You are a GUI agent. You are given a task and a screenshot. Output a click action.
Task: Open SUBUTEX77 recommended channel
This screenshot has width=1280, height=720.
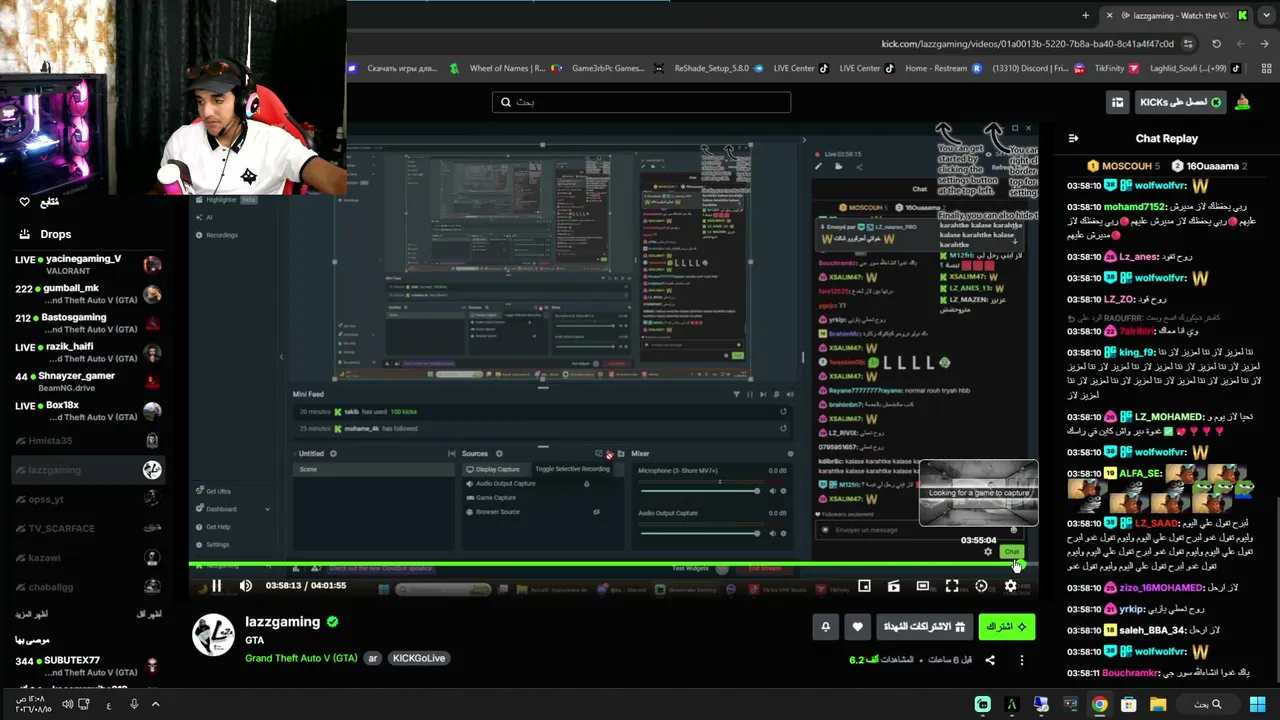coord(88,664)
